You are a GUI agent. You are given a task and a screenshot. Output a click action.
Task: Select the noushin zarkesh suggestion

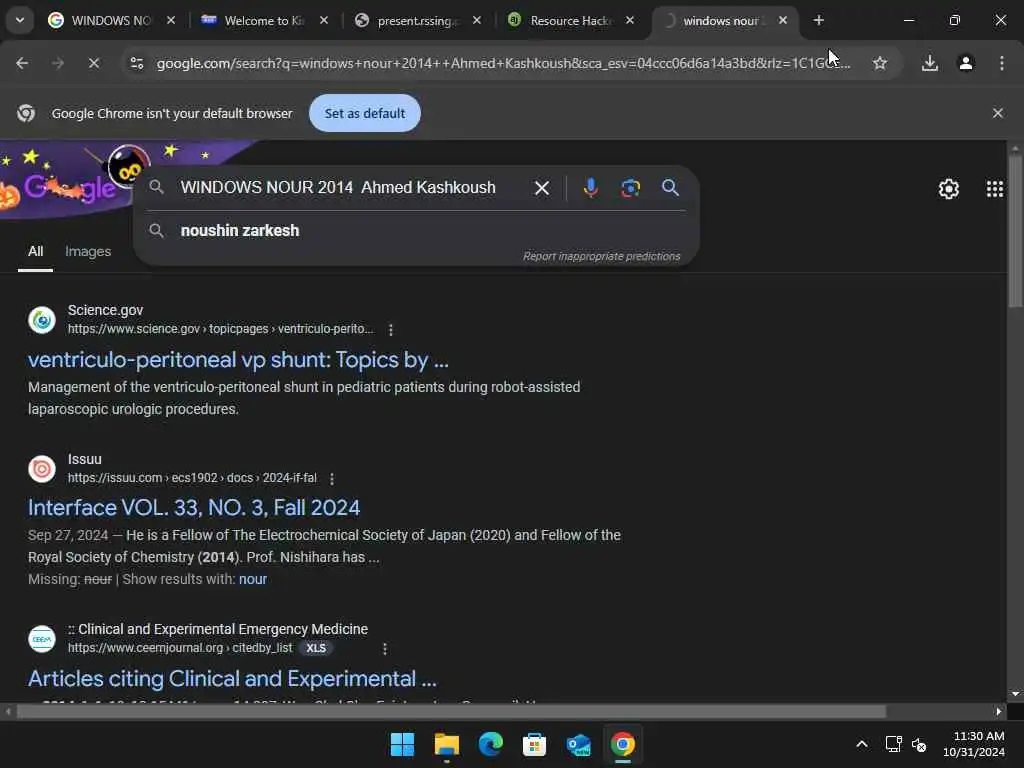[x=240, y=231]
